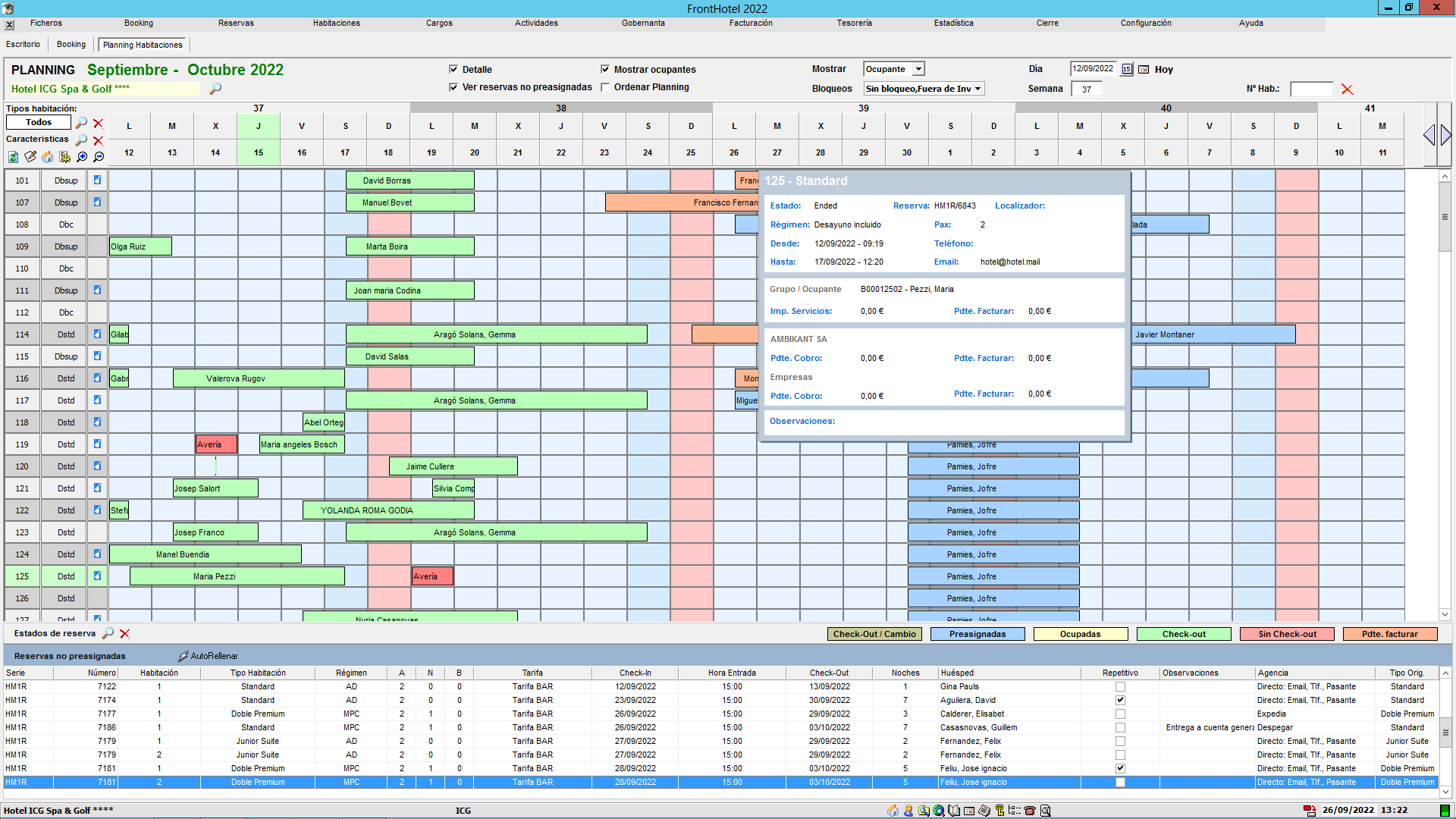Screen dimensions: 1456x819
Task: Click the Hoy button
Action: (x=1163, y=70)
